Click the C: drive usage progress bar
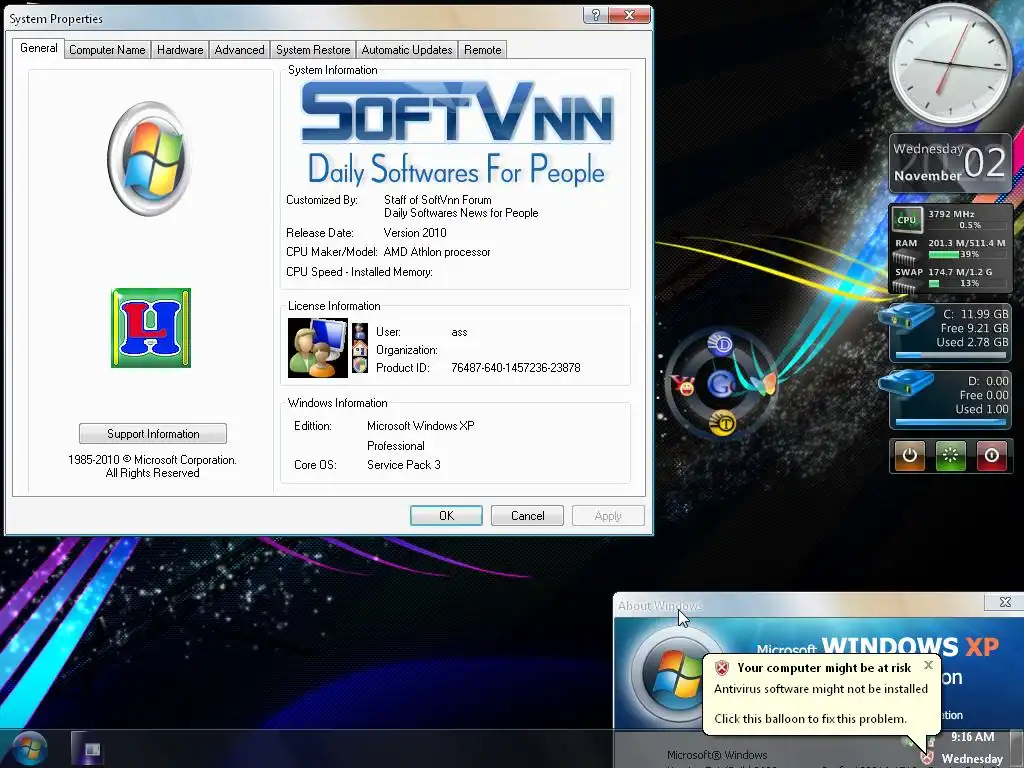Viewport: 1024px width, 768px height. (951, 356)
